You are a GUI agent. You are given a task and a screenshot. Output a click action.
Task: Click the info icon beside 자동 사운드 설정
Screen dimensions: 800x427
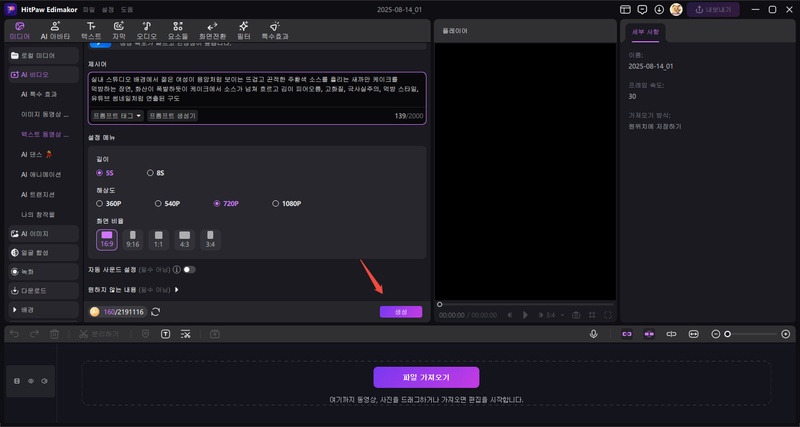[x=177, y=269]
